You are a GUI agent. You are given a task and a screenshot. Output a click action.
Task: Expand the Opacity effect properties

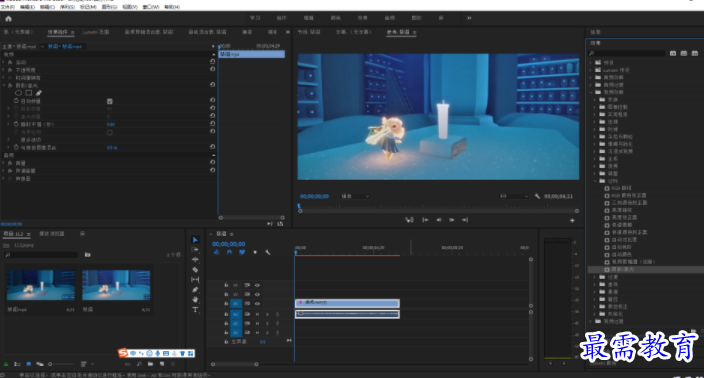pyautogui.click(x=4, y=70)
